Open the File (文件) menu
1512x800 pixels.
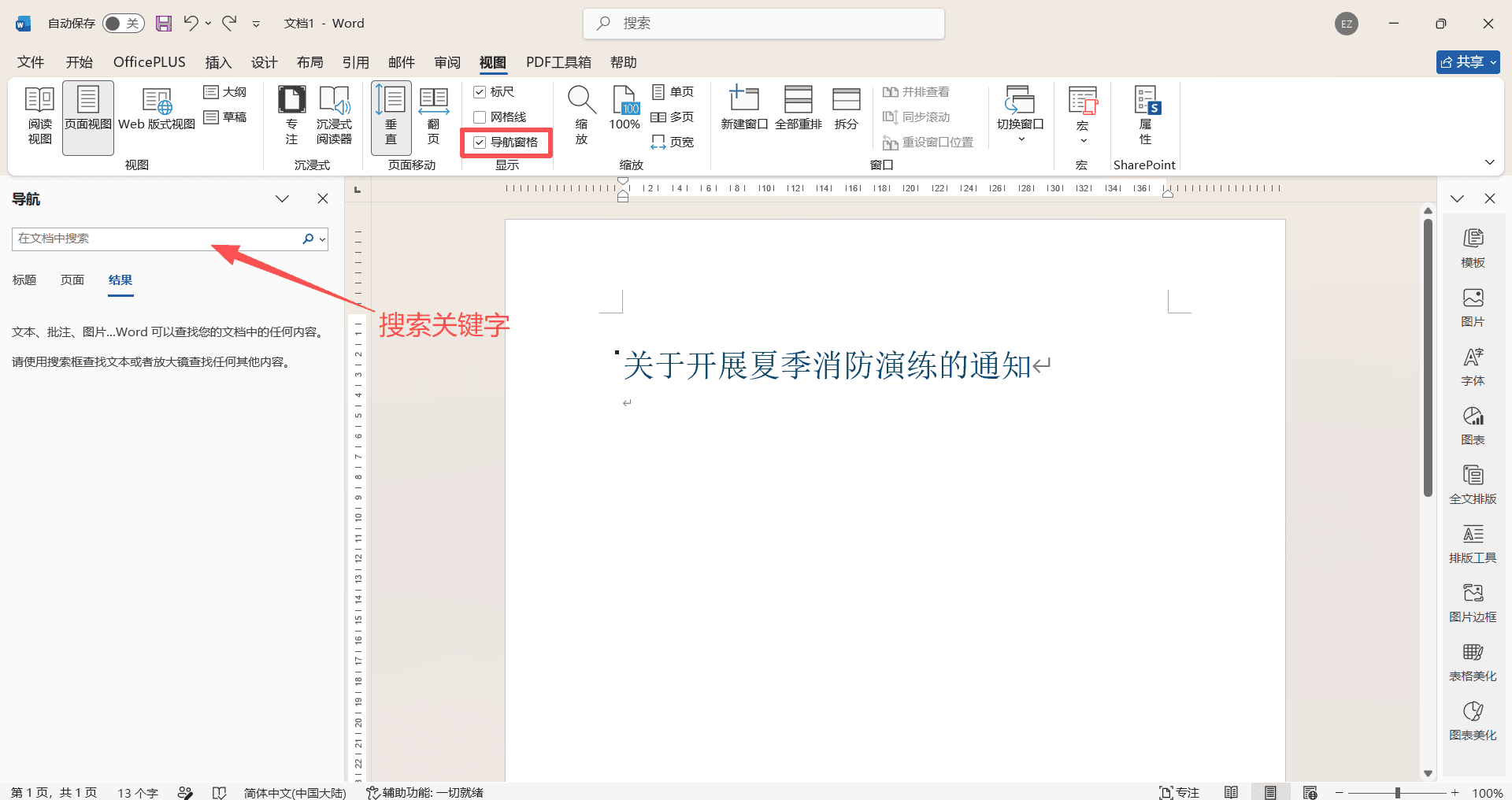(31, 62)
